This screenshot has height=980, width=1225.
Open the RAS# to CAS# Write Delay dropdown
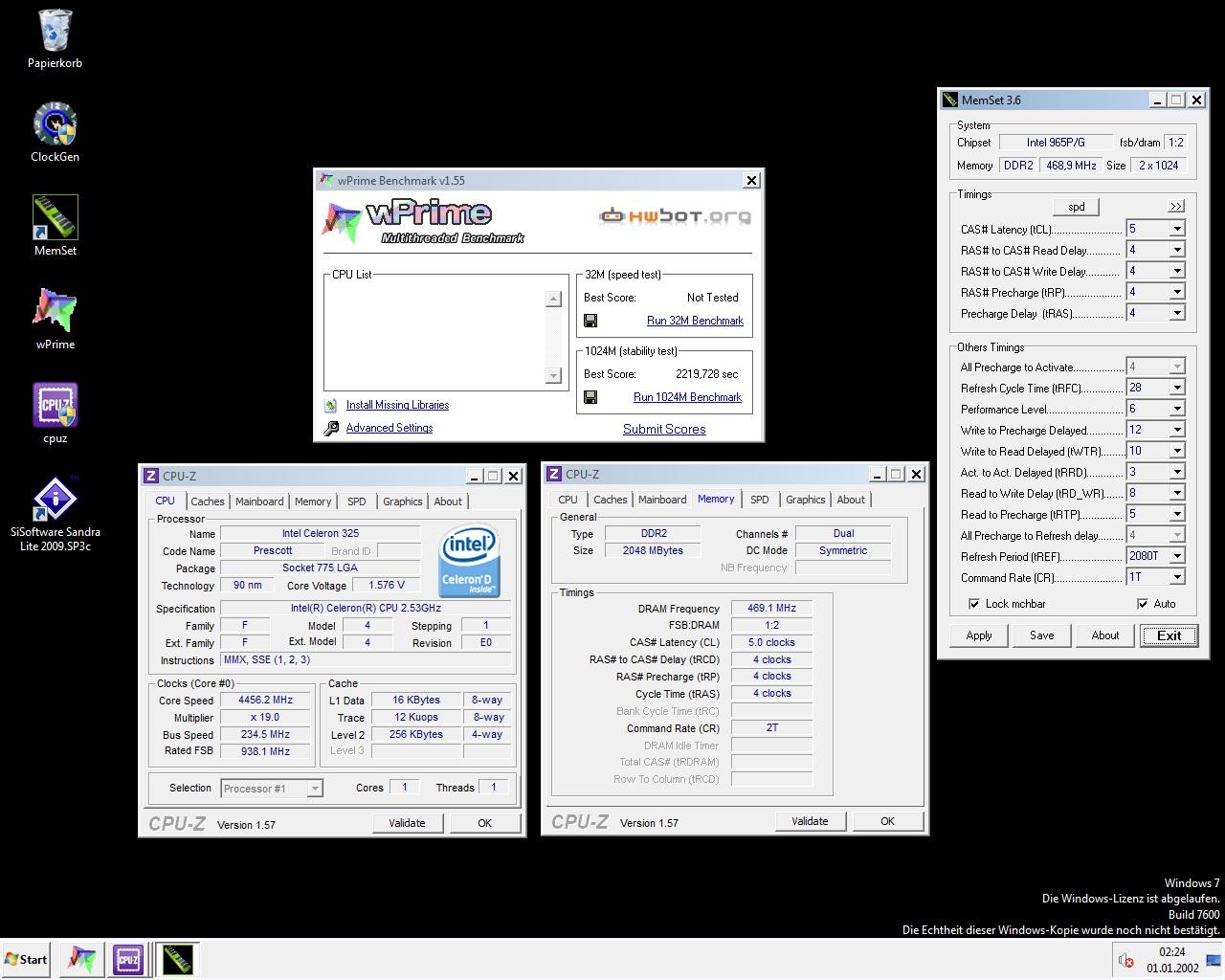1177,271
